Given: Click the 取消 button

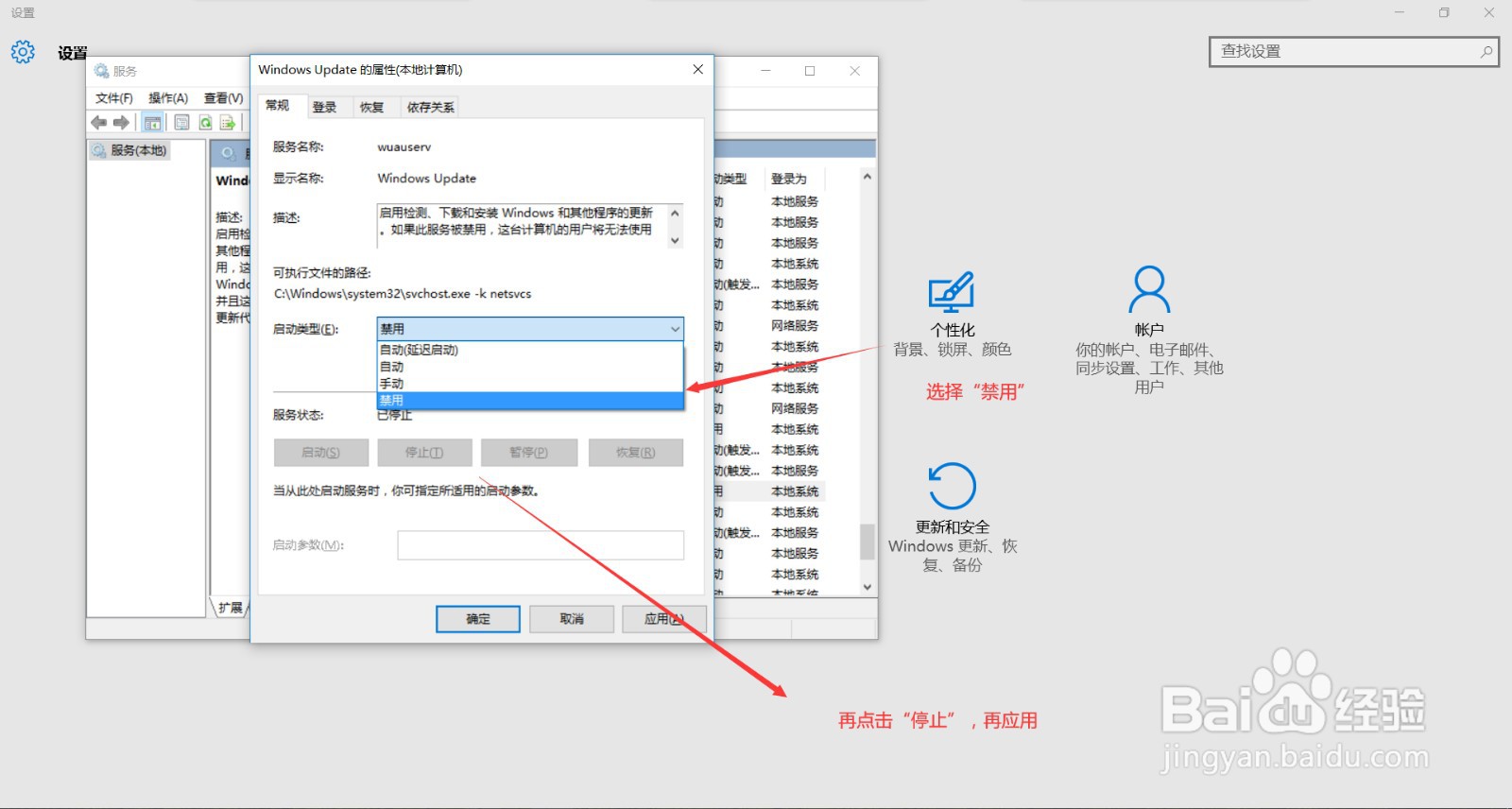Looking at the screenshot, I should pos(572,619).
